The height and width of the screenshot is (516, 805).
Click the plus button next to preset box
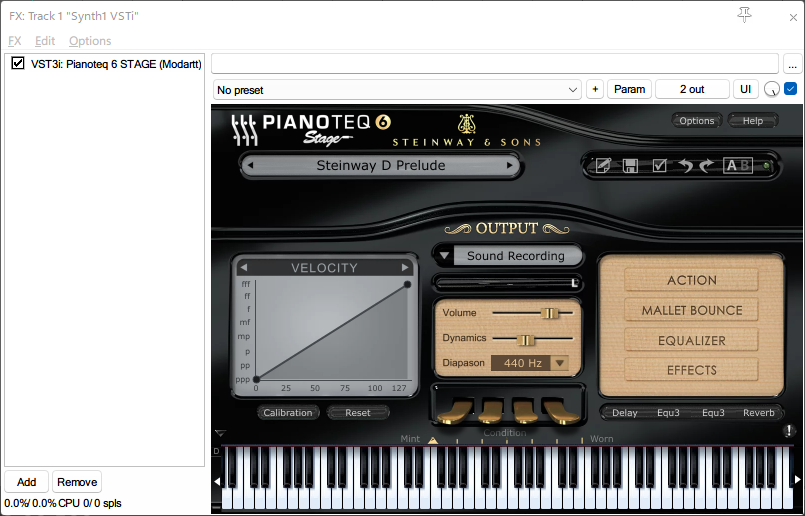[595, 89]
